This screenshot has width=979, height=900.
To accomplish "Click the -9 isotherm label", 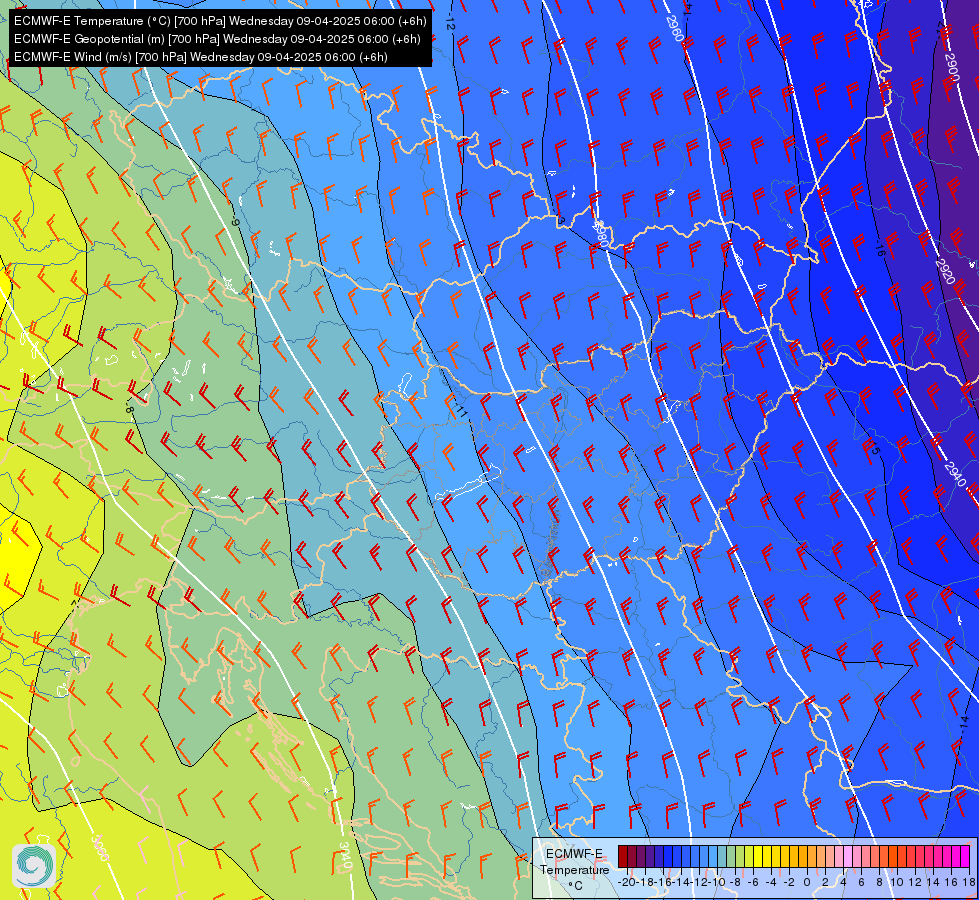I will coord(235,222).
